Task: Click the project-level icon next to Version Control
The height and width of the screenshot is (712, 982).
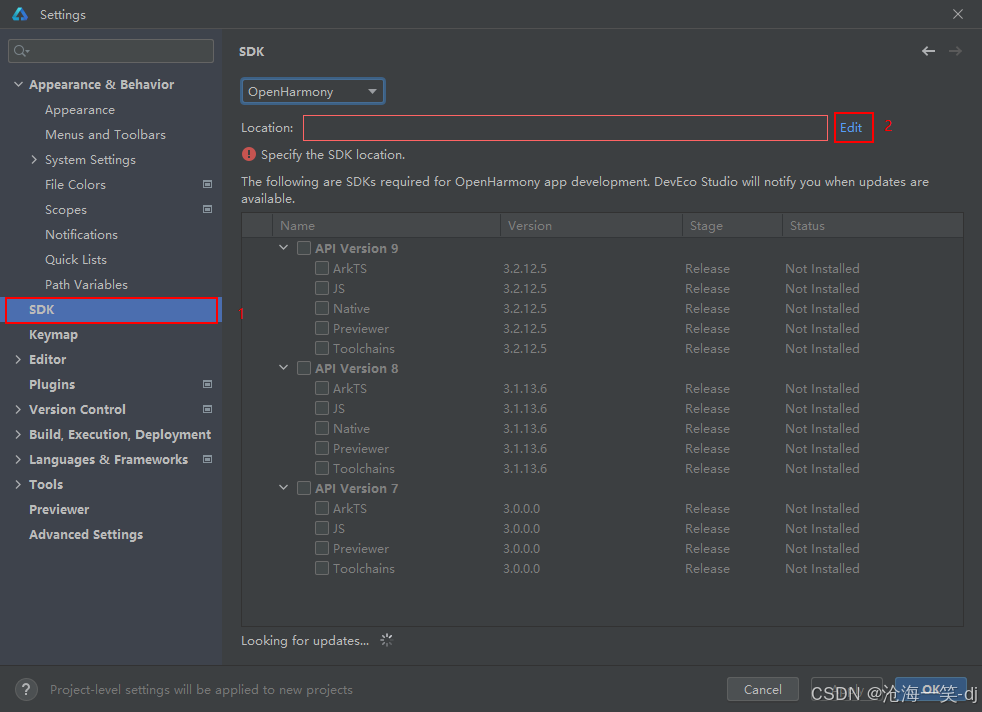Action: click(207, 409)
